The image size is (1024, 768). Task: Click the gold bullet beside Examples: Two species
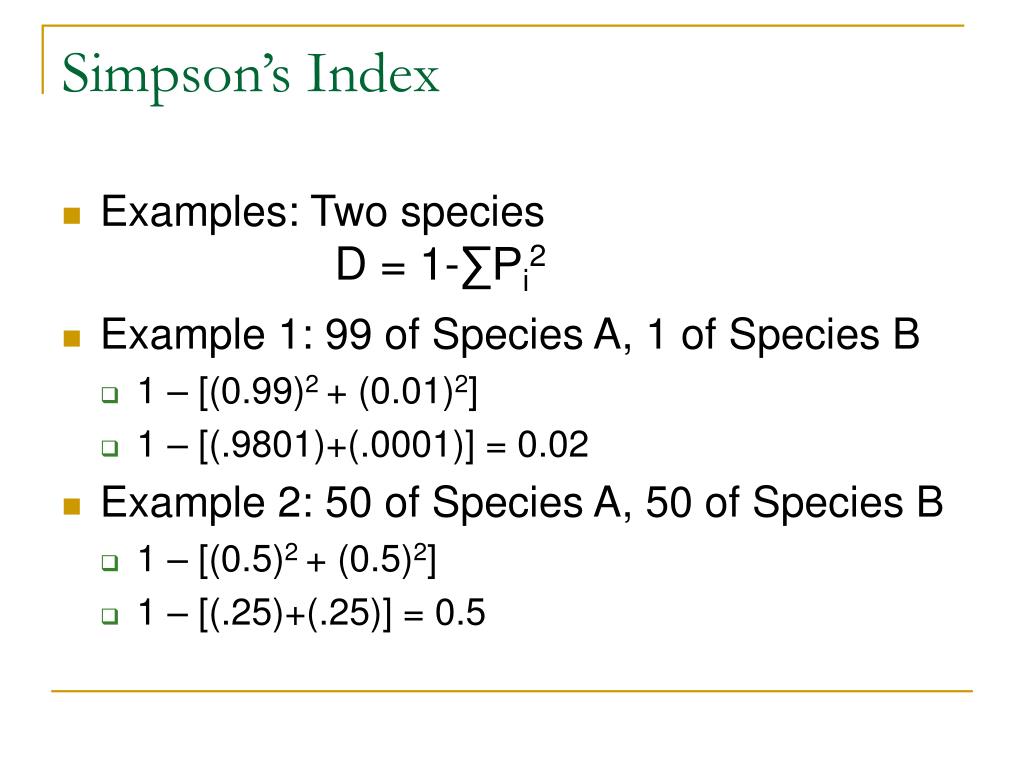[72, 216]
